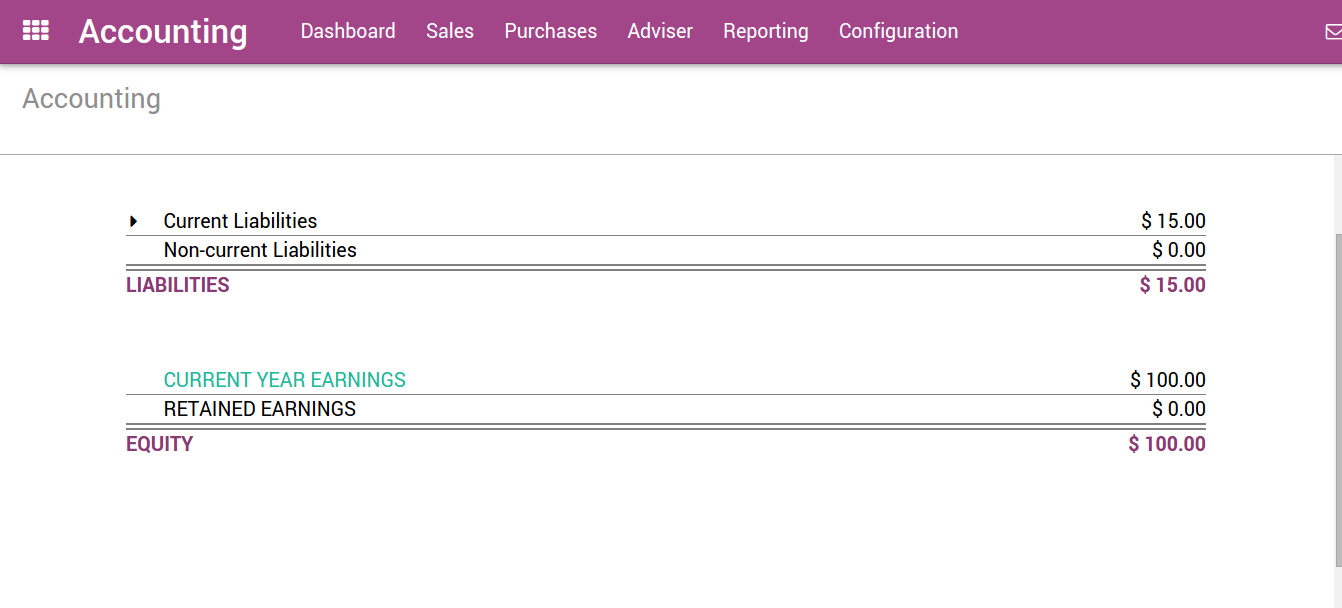This screenshot has width=1342, height=608.
Task: Open the Adviser menu
Action: tap(660, 31)
